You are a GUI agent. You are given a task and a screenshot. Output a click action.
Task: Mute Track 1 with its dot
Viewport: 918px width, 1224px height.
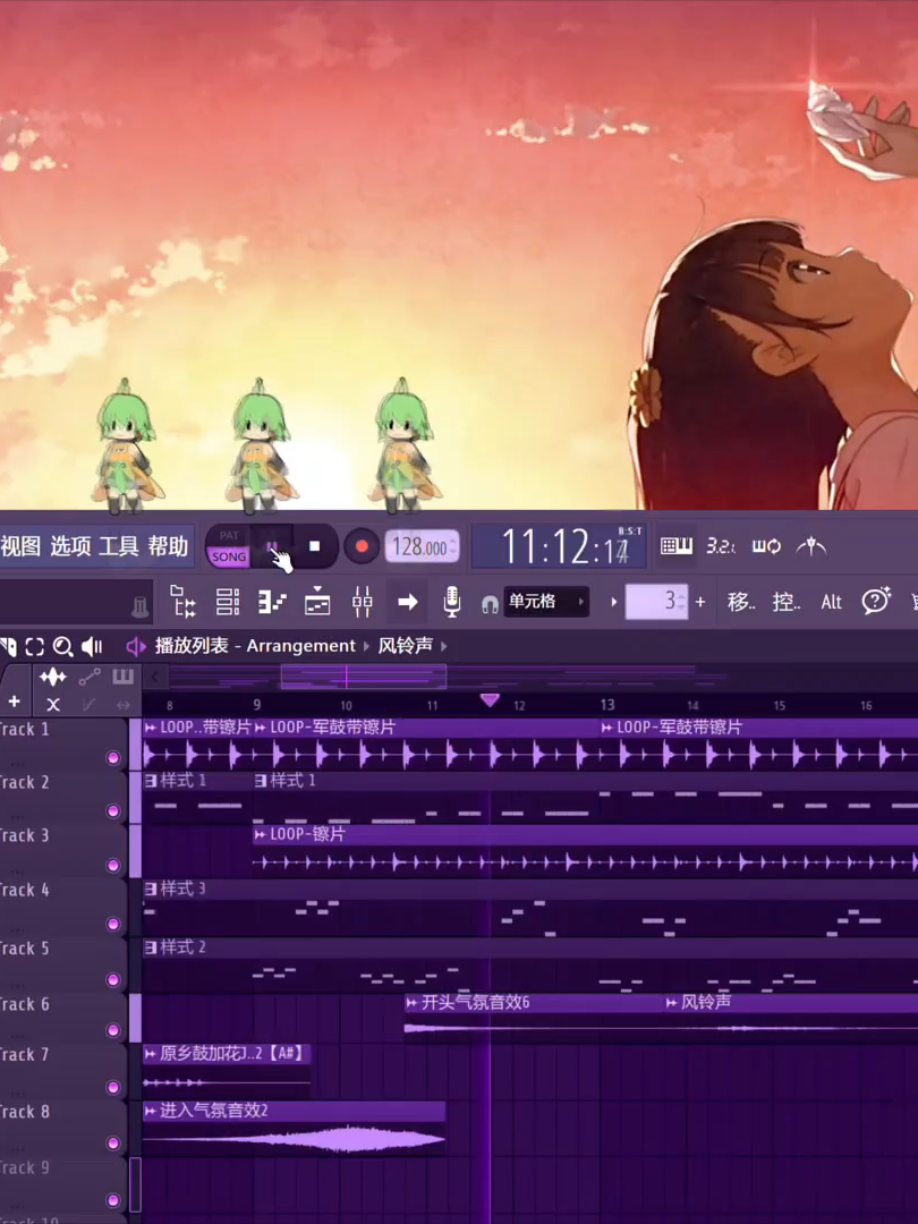tap(113, 758)
